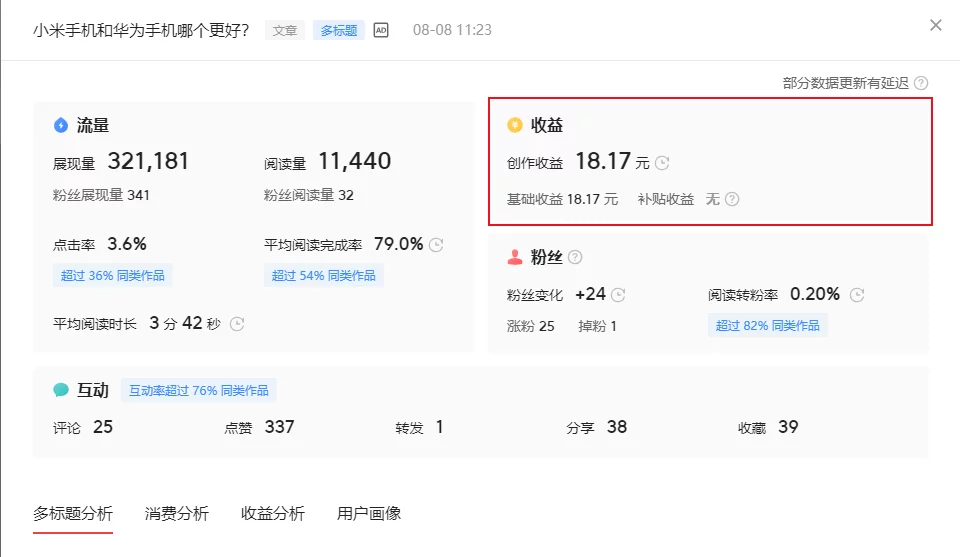Click clock icon next to 阅读转粉率 0.20%
Image resolution: width=960 pixels, height=557 pixels.
[x=857, y=295]
